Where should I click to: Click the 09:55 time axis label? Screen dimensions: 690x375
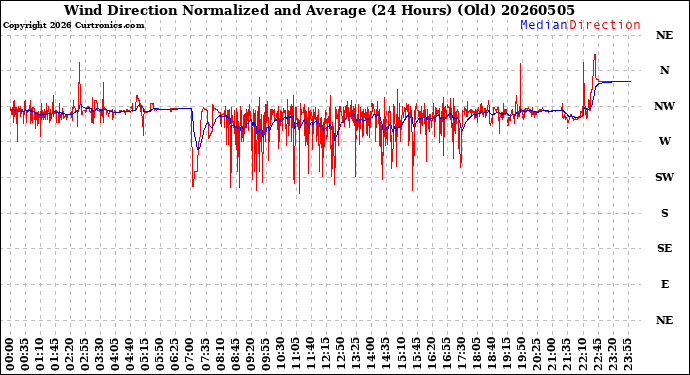coord(265,354)
